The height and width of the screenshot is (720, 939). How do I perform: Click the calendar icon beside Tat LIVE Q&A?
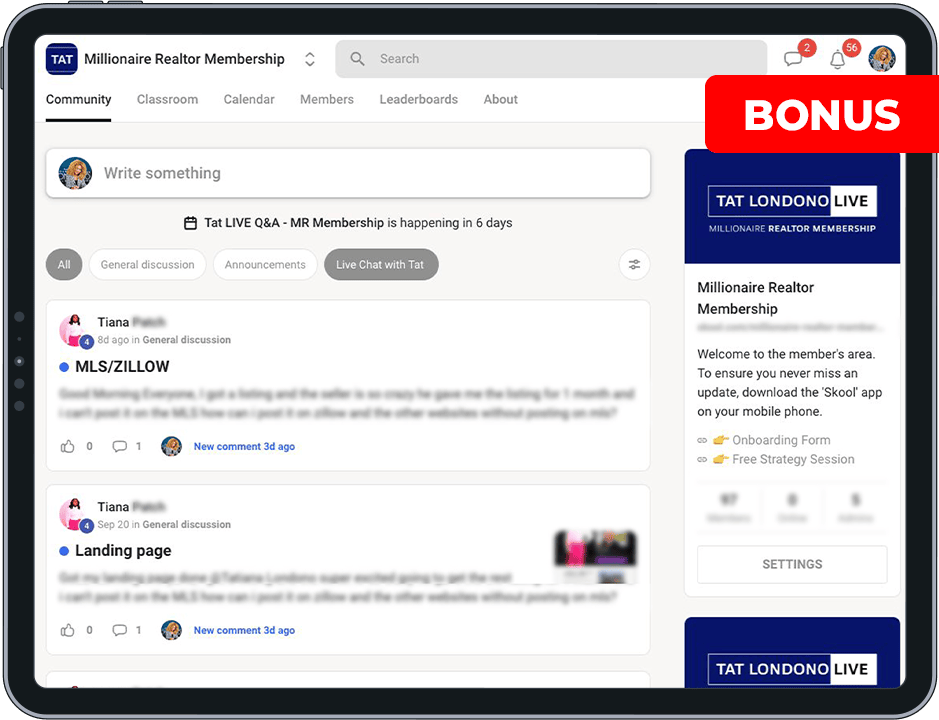click(x=190, y=223)
